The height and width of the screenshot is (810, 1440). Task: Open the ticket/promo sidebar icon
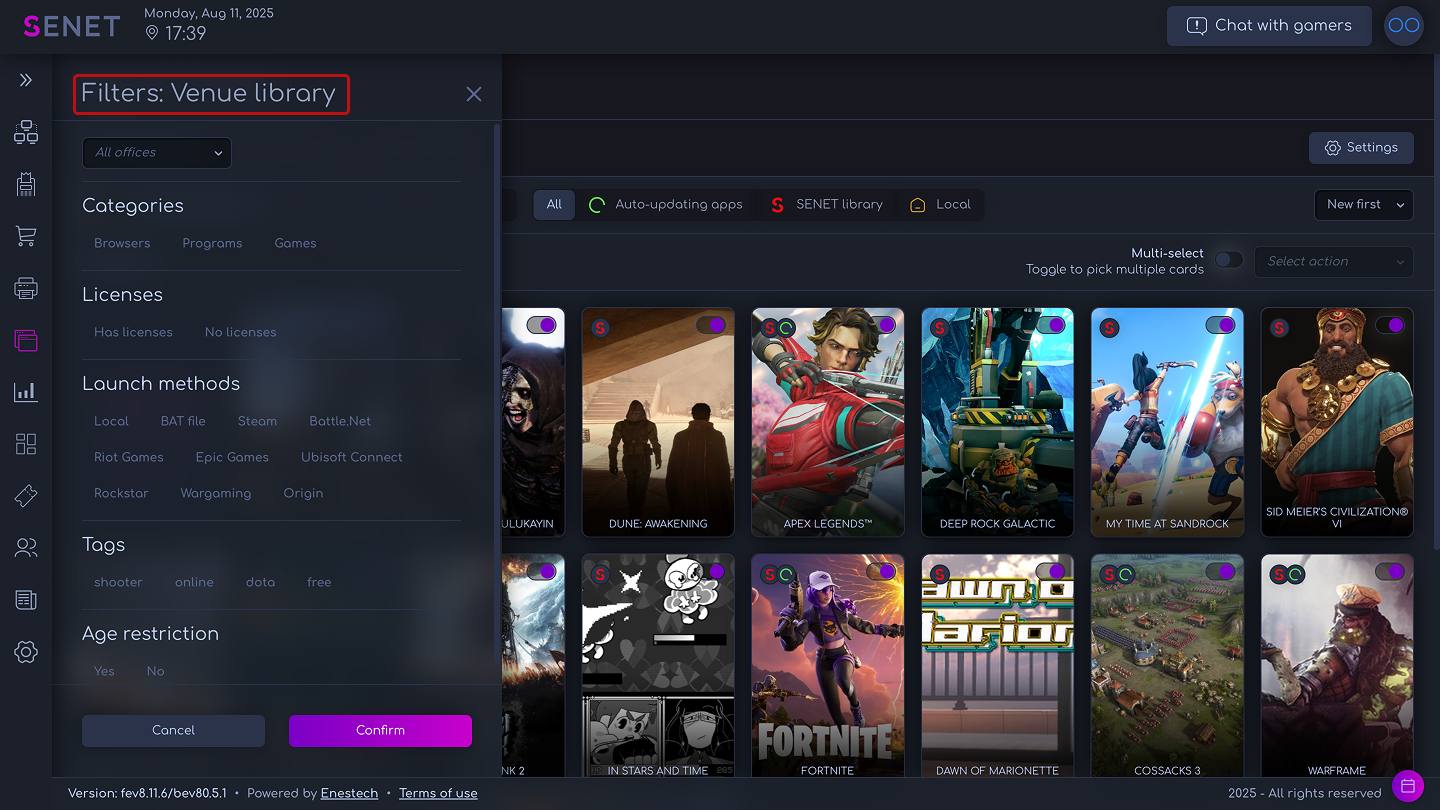[26, 496]
